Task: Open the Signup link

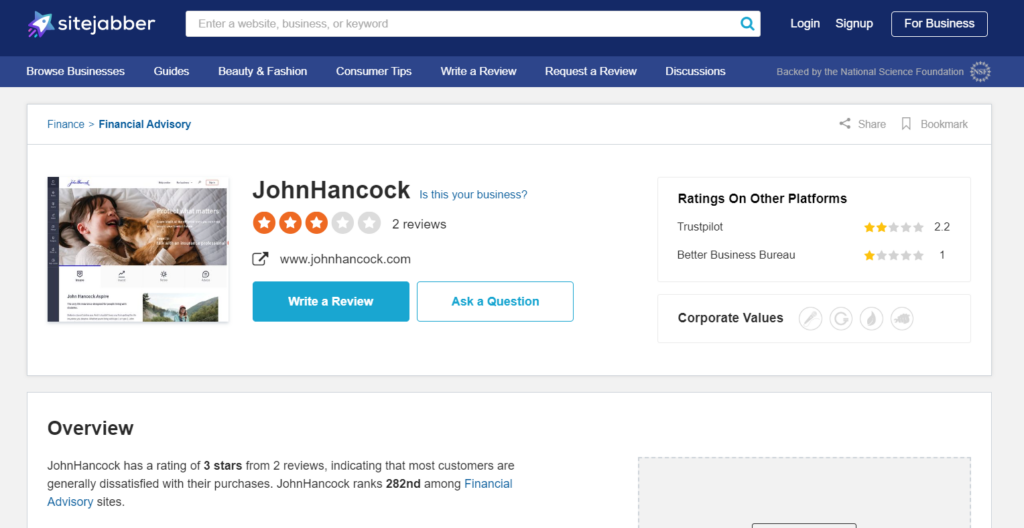Action: pyautogui.click(x=854, y=24)
